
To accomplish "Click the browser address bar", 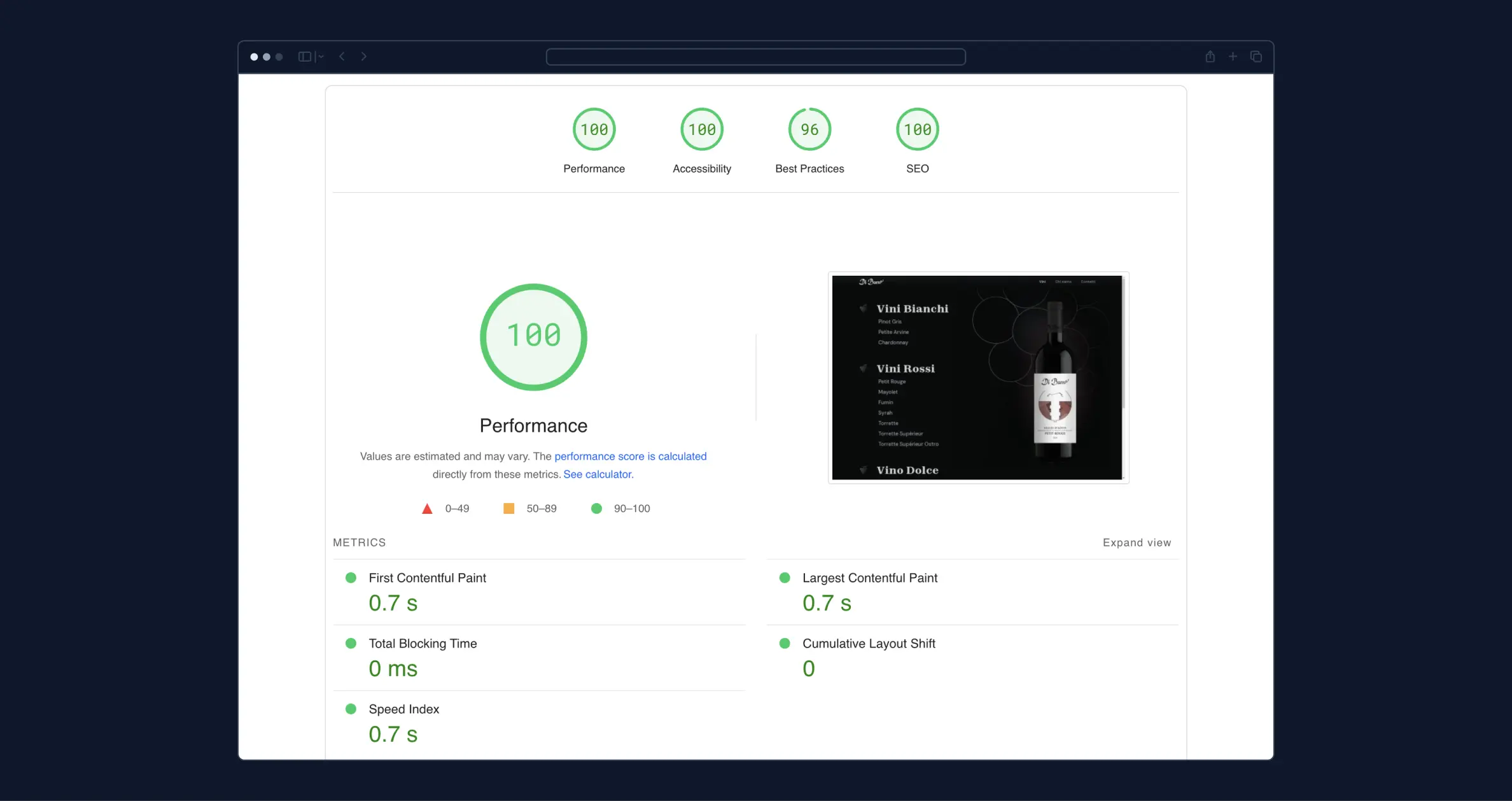I will [x=755, y=57].
